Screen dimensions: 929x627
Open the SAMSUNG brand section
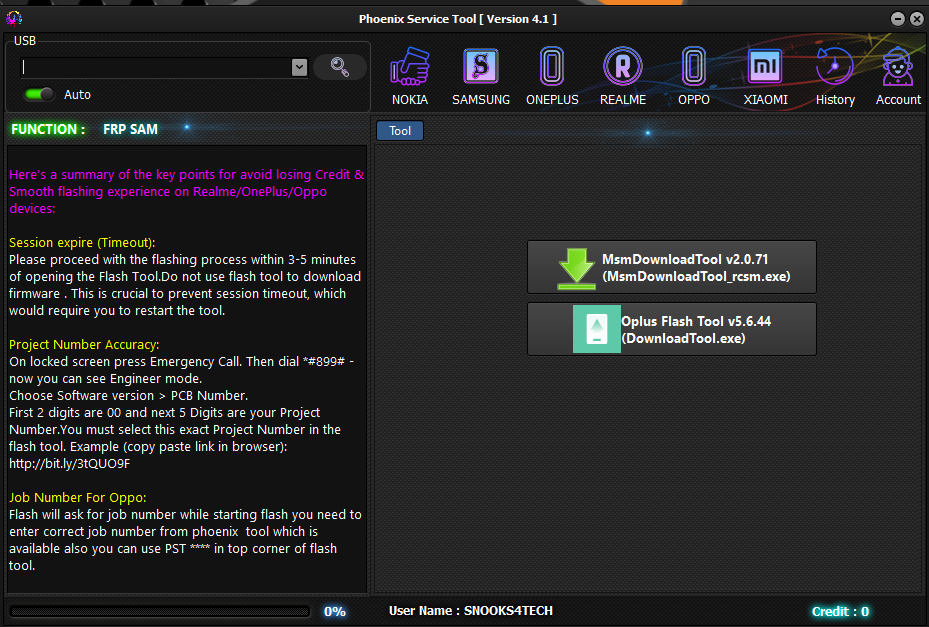480,77
